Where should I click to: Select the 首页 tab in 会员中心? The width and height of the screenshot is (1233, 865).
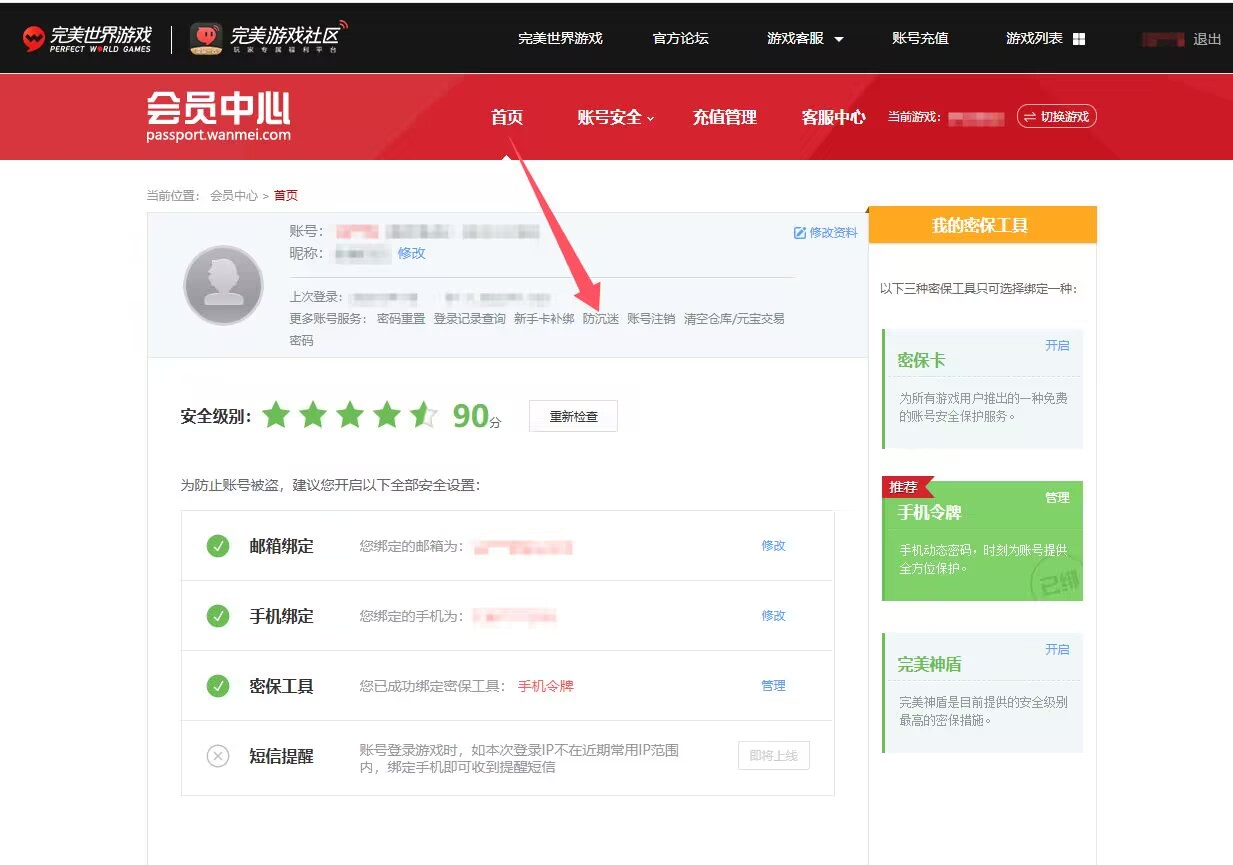(507, 117)
